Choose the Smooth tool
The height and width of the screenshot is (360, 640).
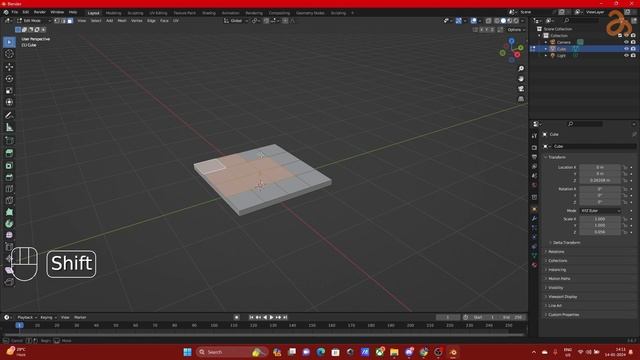coord(9,235)
